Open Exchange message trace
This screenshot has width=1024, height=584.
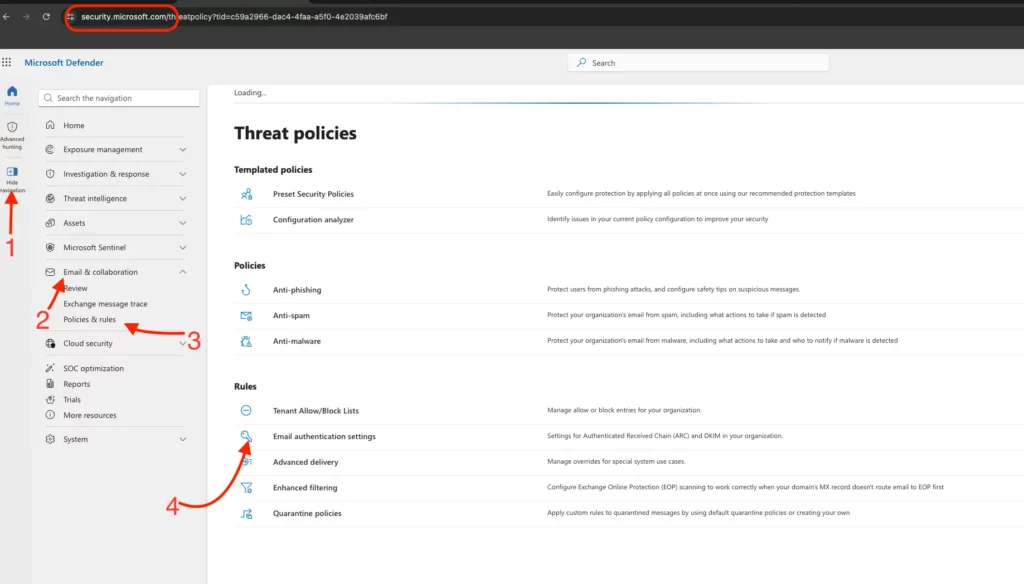pyautogui.click(x=105, y=304)
